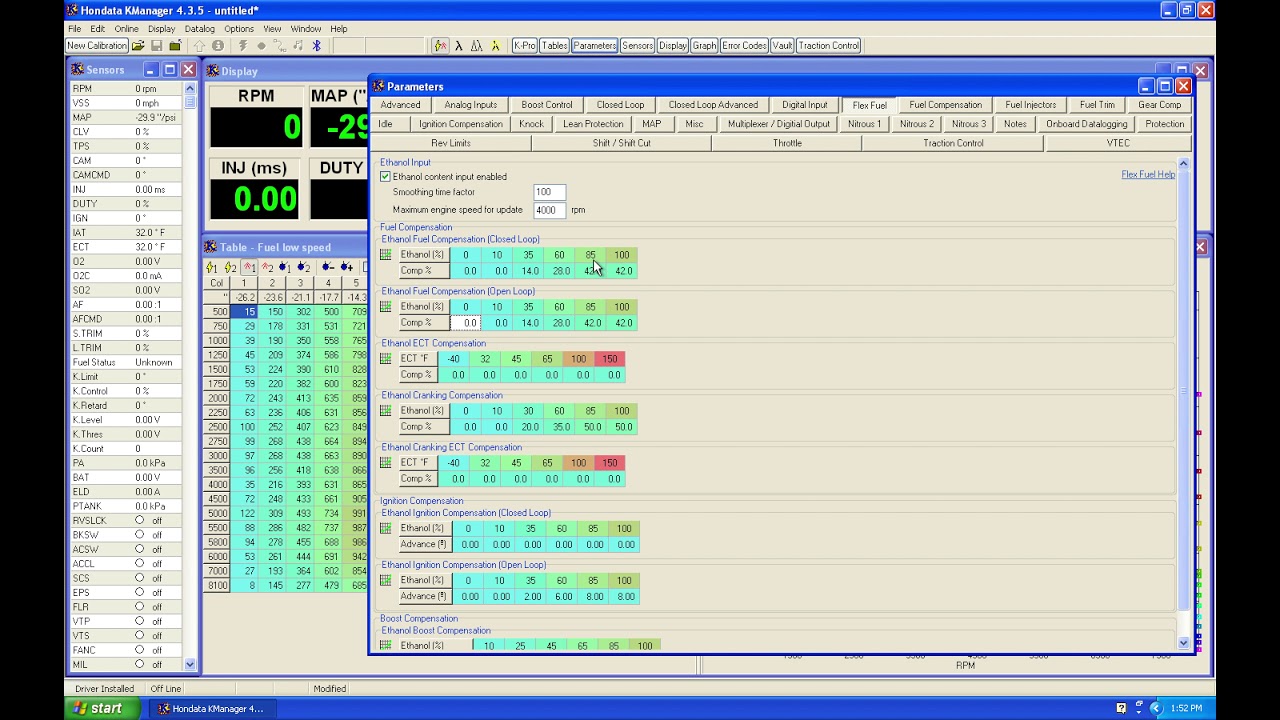Click Vault toolbar button

tap(782, 46)
